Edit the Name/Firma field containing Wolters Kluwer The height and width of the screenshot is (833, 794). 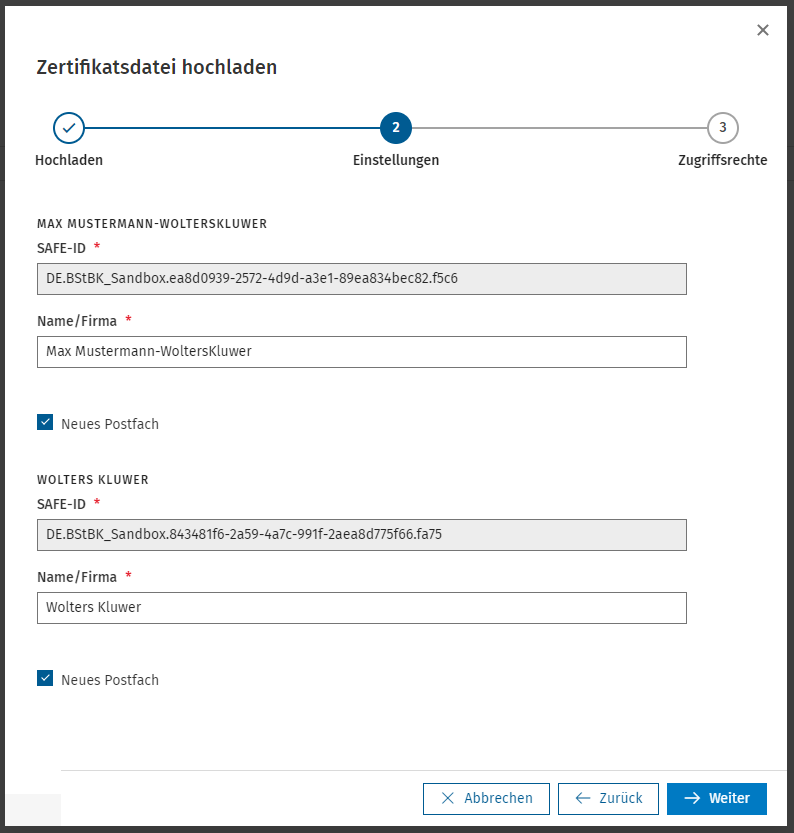coord(362,608)
